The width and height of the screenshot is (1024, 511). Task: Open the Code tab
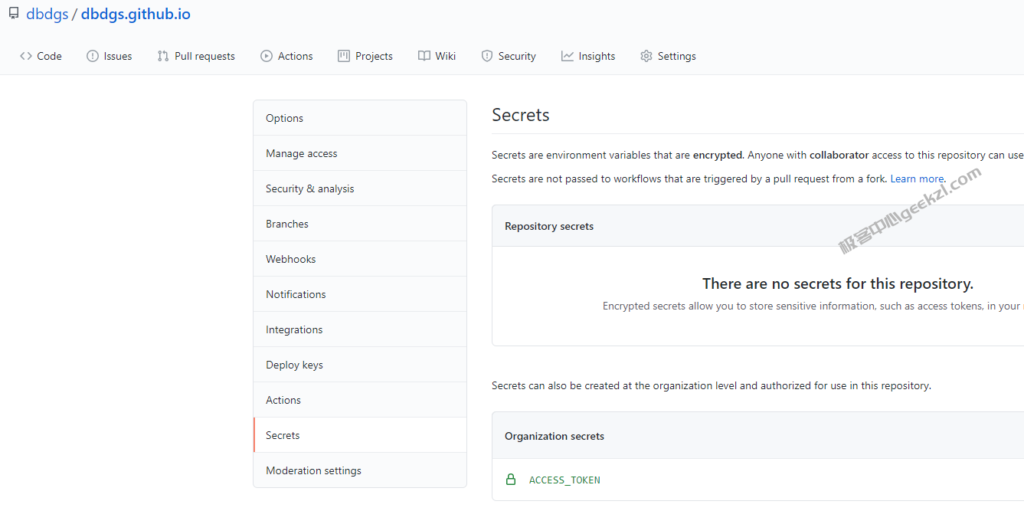[40, 56]
